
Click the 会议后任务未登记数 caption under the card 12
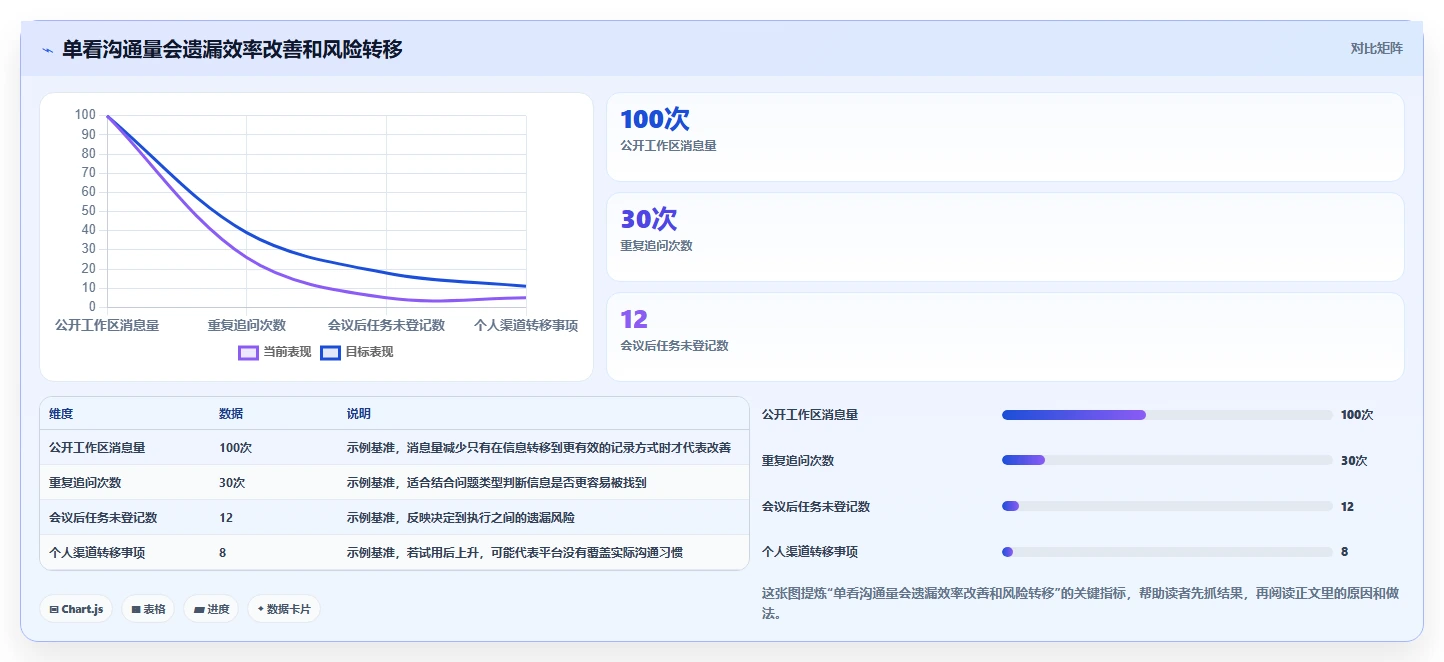(674, 346)
